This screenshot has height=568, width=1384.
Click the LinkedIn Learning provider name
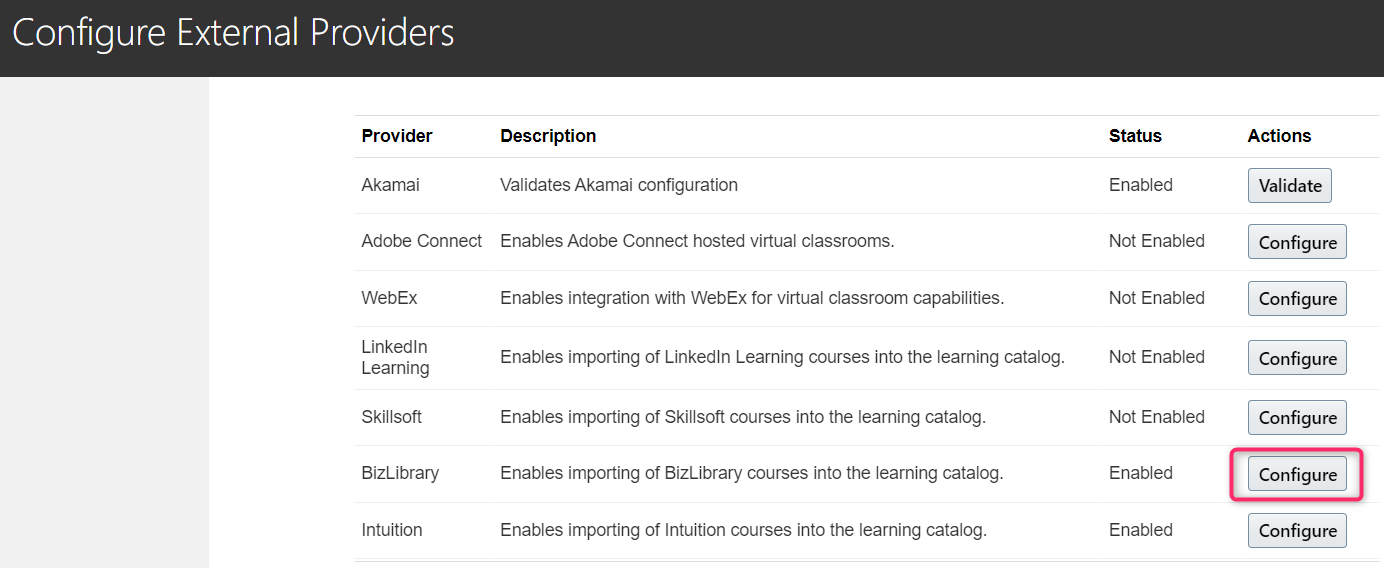pyautogui.click(x=395, y=357)
